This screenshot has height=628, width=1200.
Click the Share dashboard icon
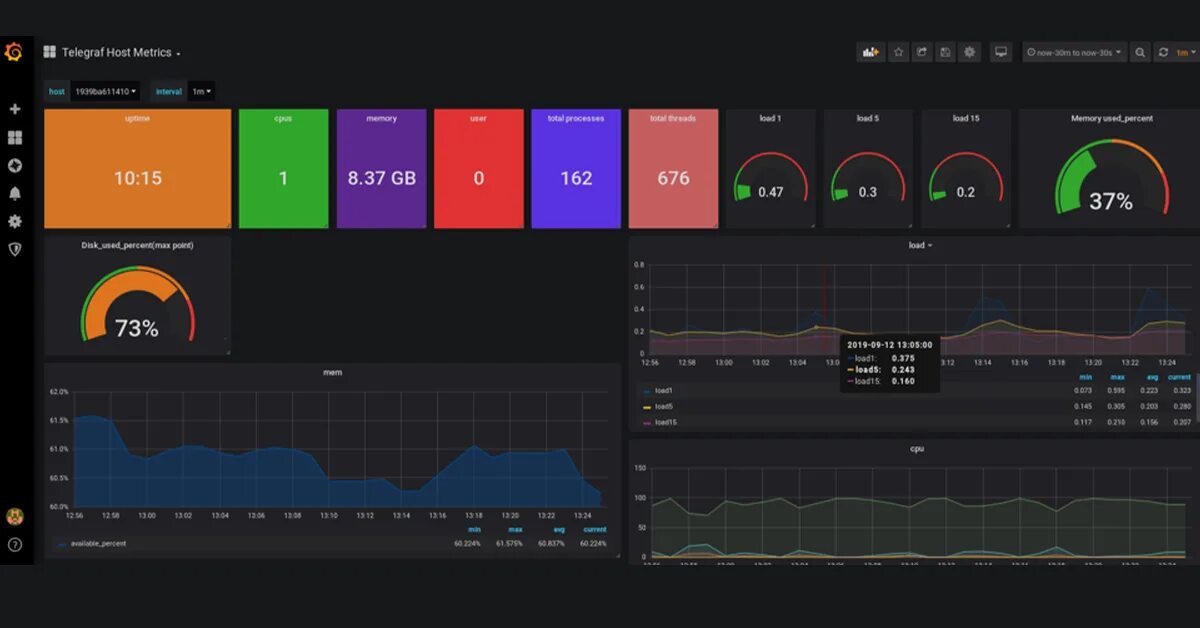pyautogui.click(x=921, y=52)
